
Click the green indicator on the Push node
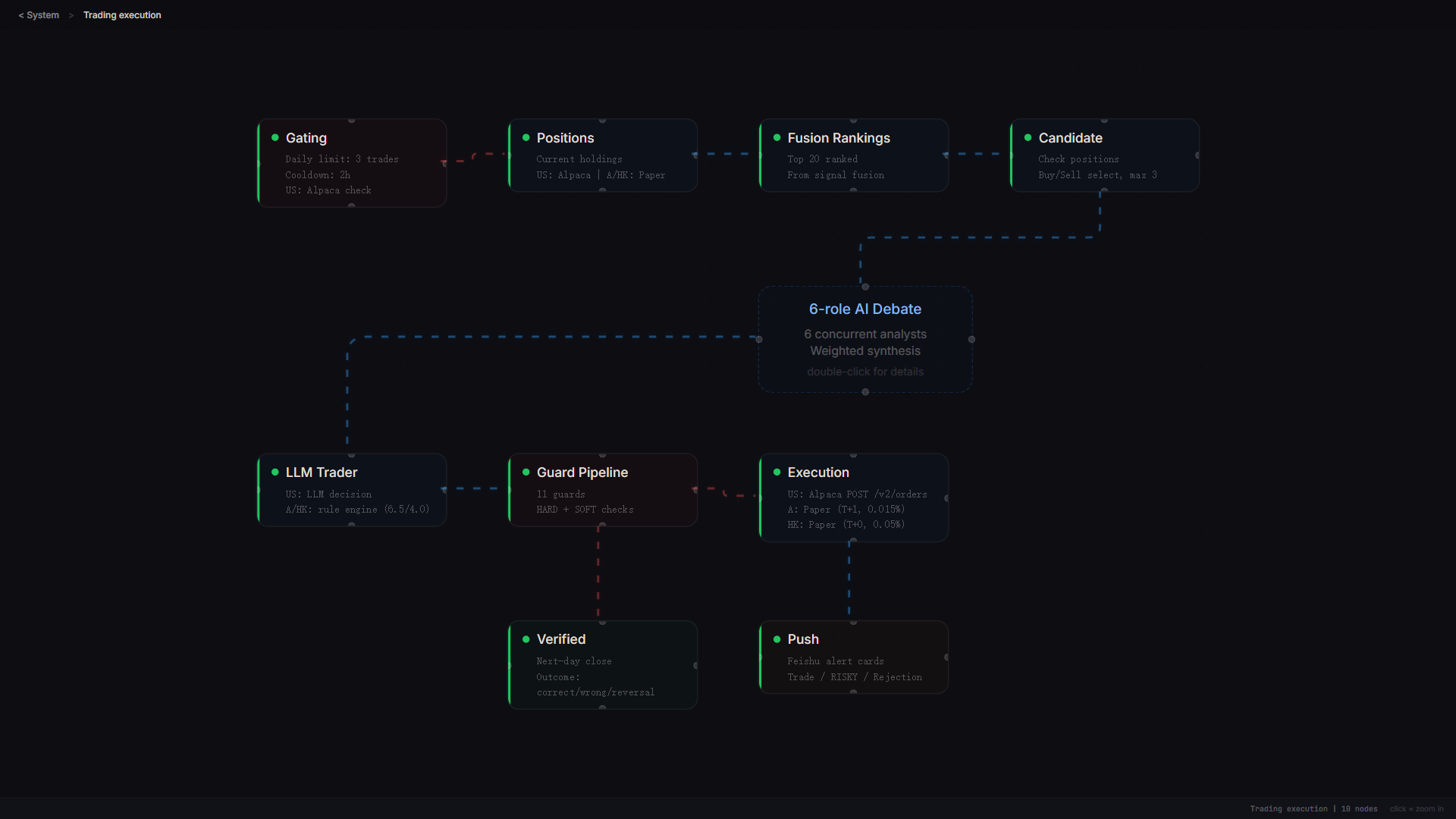point(777,639)
